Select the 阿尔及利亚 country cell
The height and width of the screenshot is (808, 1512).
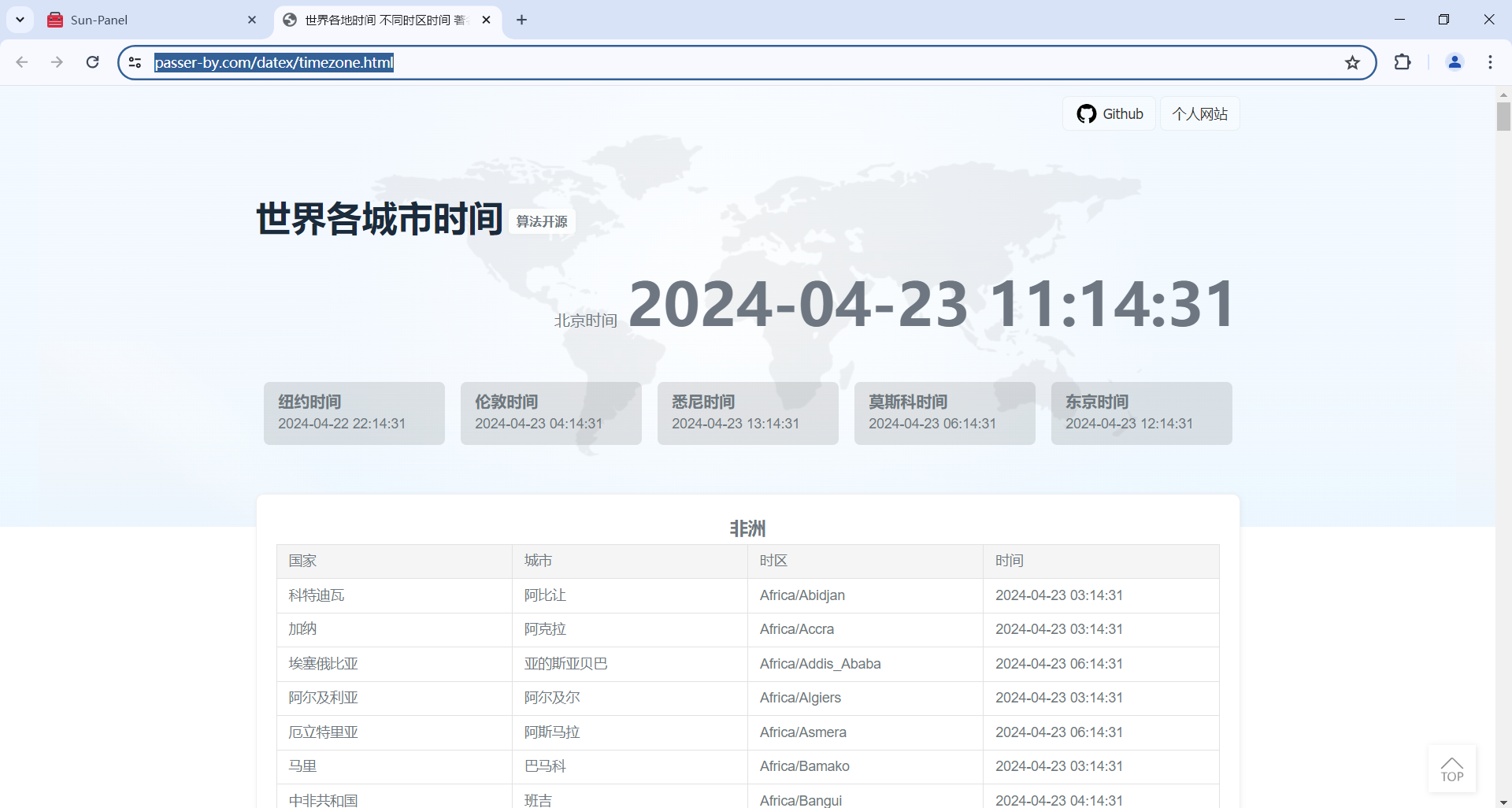click(395, 698)
